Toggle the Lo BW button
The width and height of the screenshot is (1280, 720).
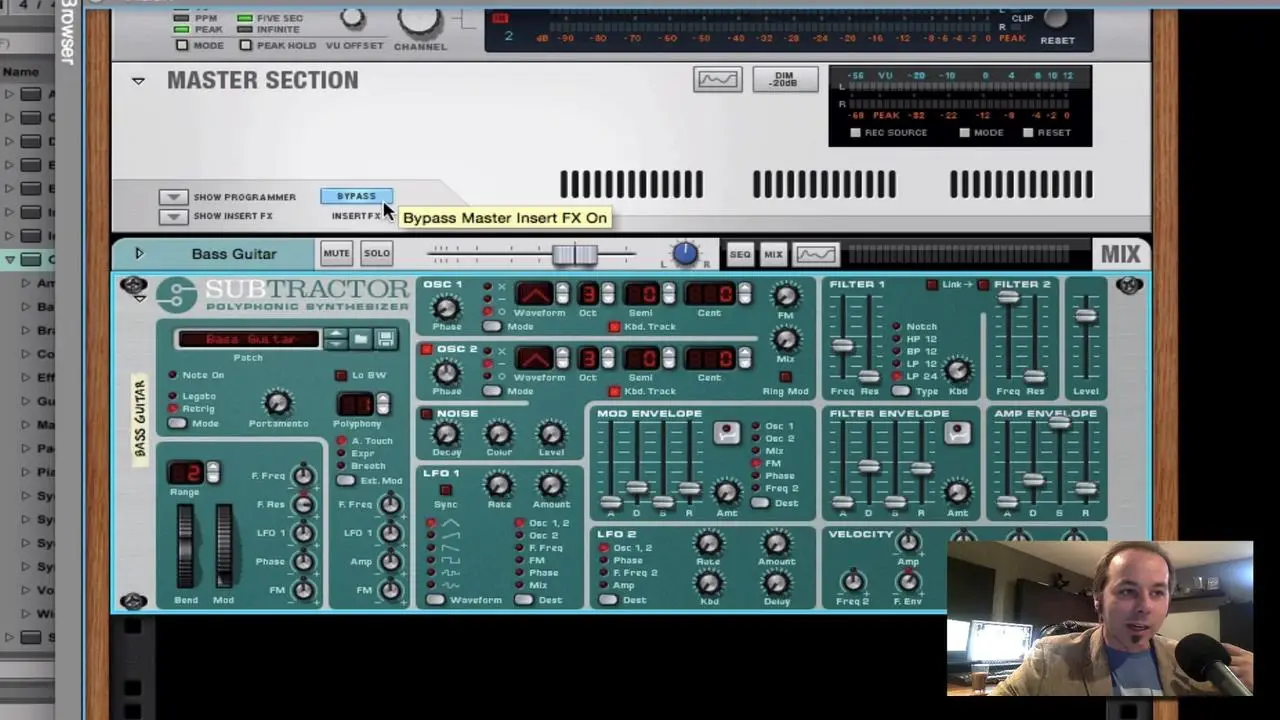pyautogui.click(x=341, y=375)
